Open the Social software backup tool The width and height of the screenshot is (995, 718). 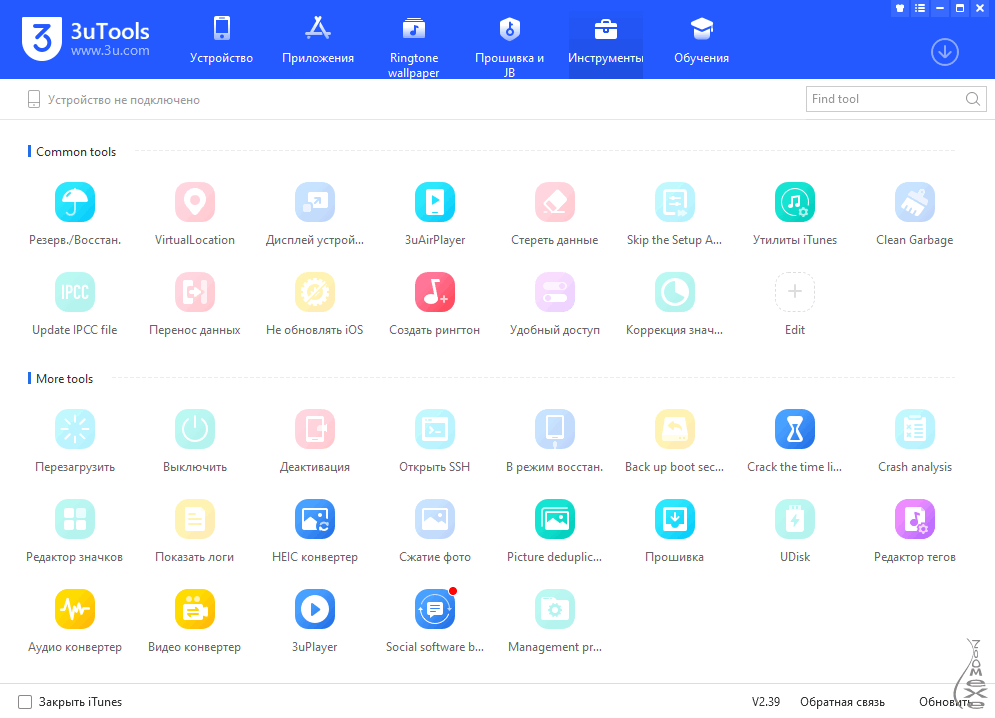[x=435, y=609]
